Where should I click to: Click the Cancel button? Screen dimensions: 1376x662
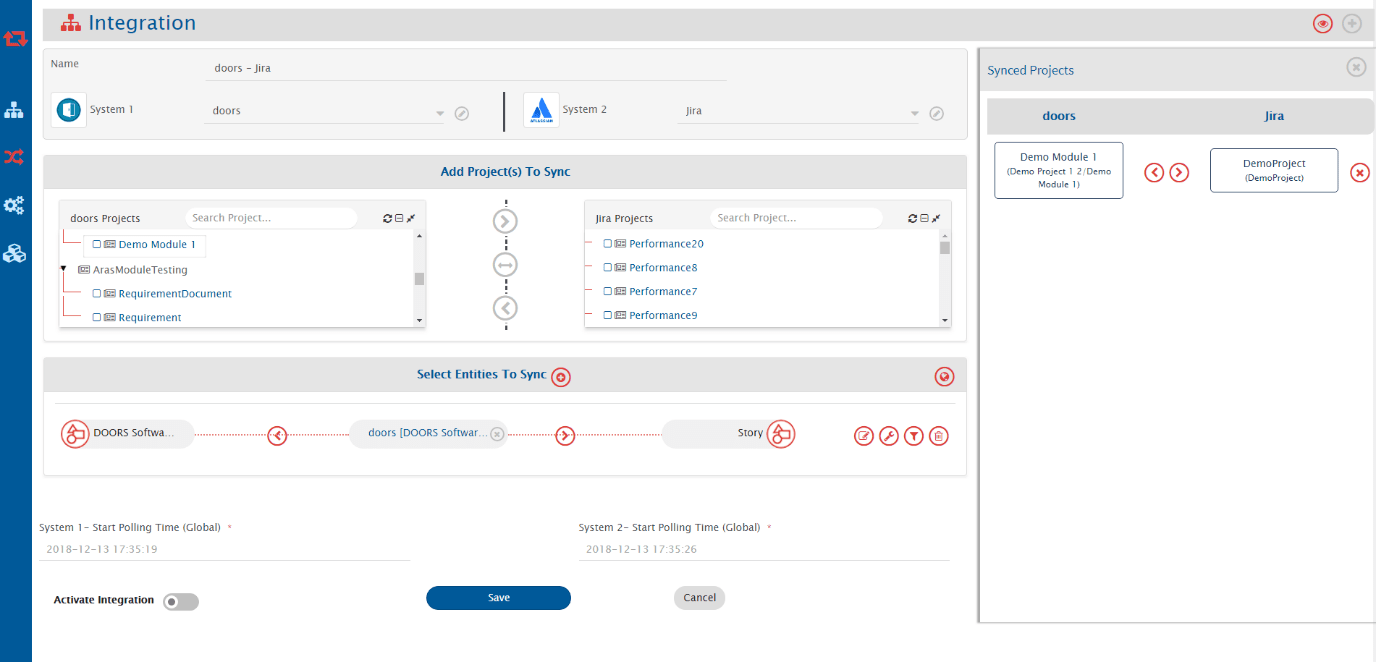699,598
